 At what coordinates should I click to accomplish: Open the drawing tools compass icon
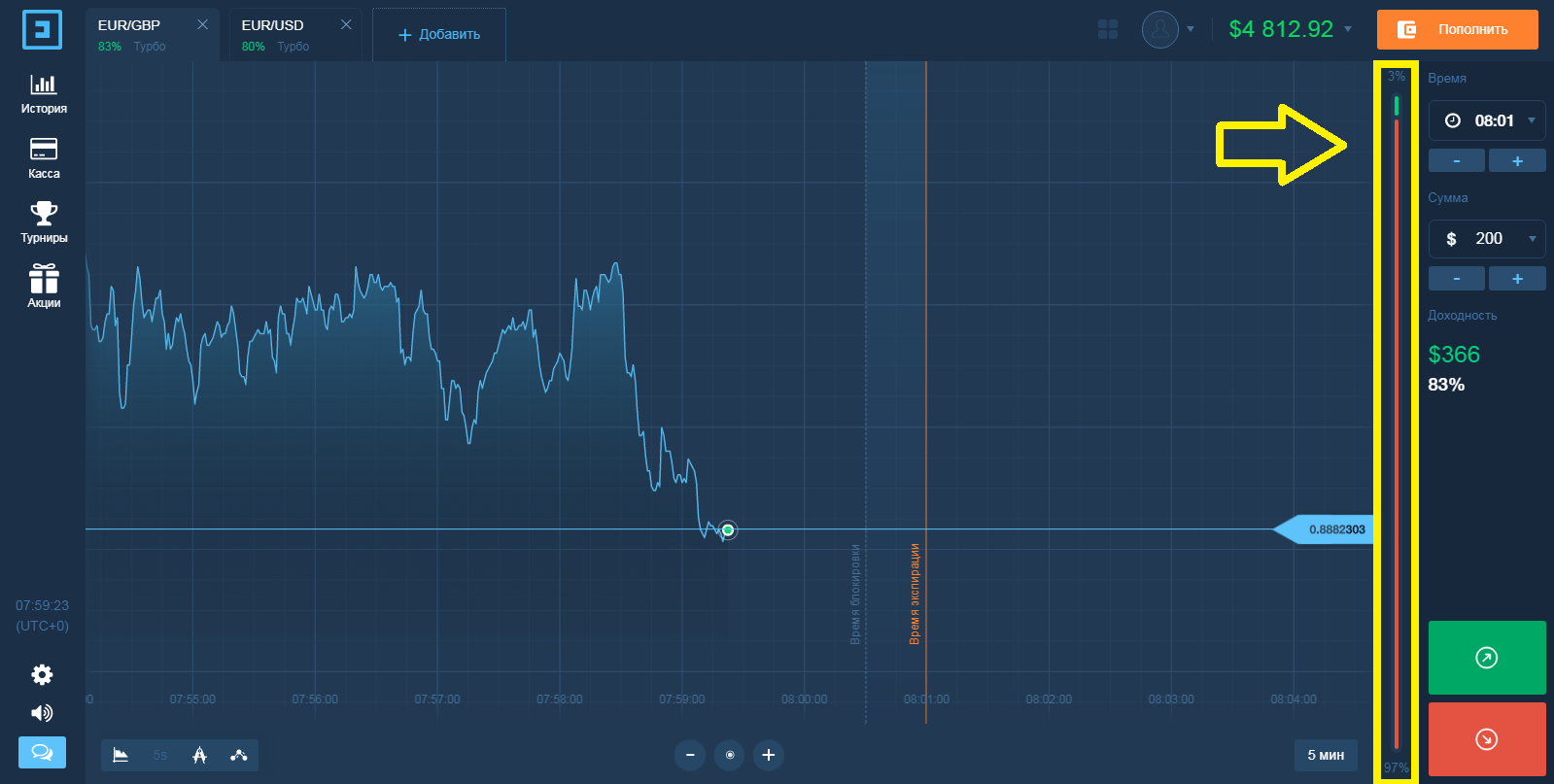tap(199, 755)
